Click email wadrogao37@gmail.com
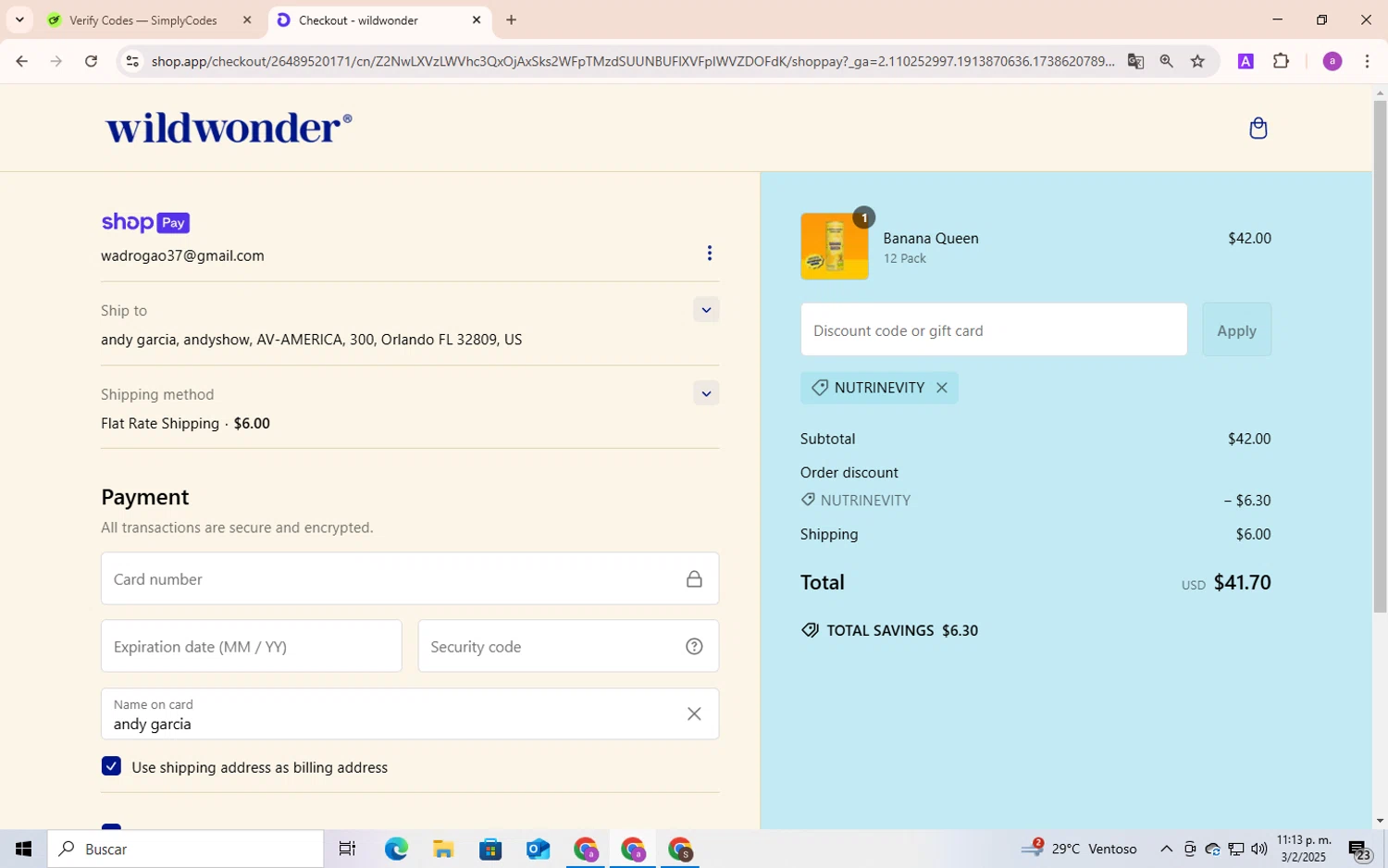Image resolution: width=1388 pixels, height=868 pixels. [x=182, y=255]
